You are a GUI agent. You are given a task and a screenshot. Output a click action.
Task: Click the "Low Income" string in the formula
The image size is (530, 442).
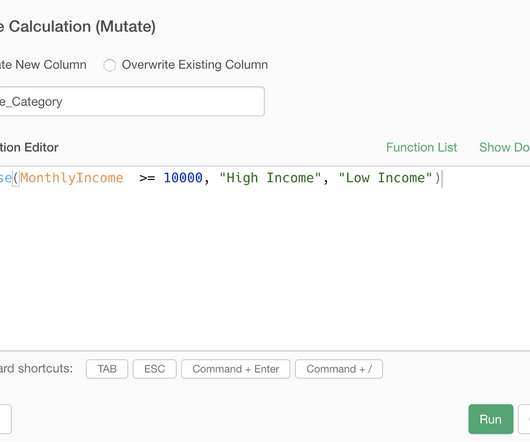385,178
